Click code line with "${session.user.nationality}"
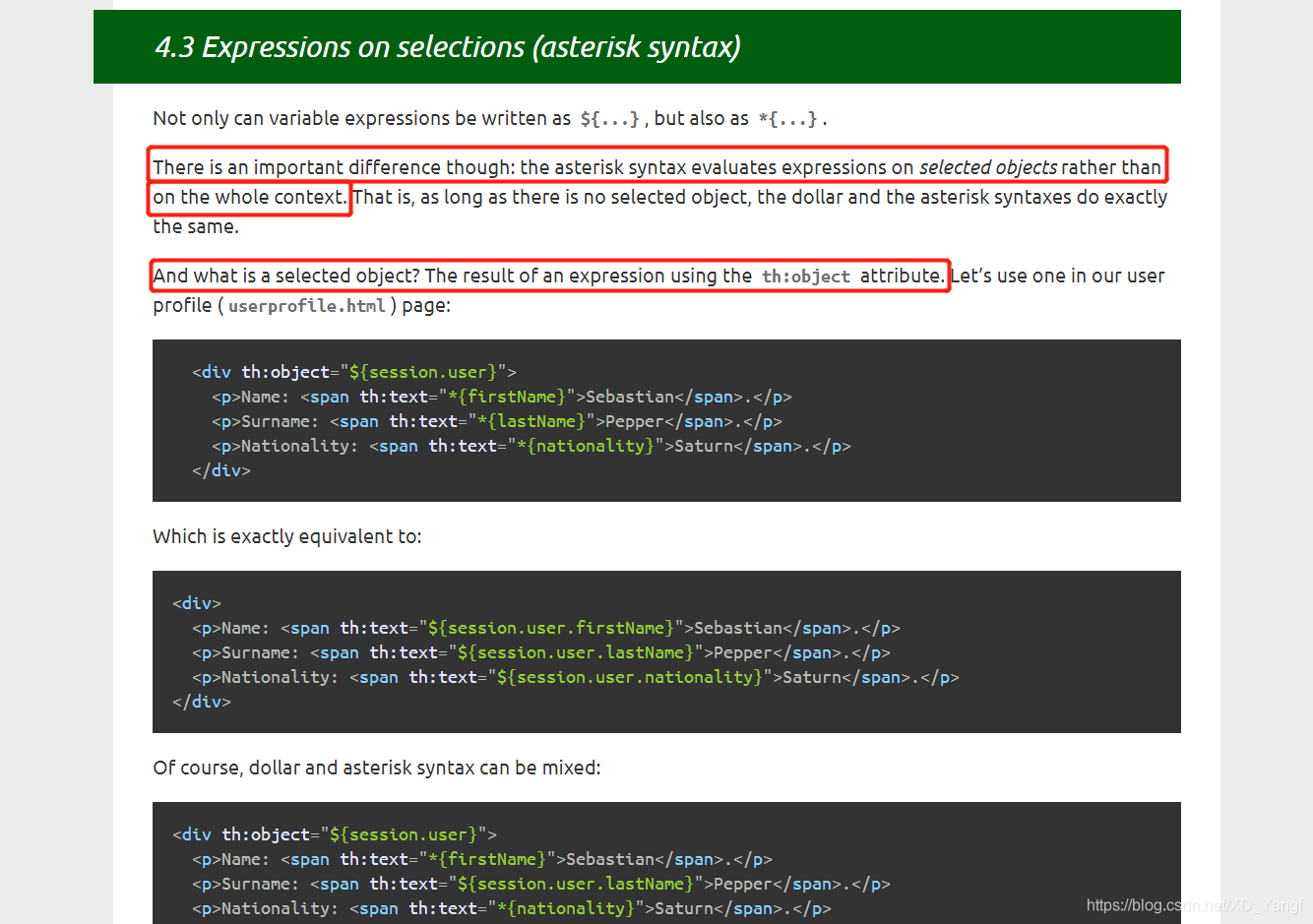This screenshot has width=1313, height=924. (576, 677)
